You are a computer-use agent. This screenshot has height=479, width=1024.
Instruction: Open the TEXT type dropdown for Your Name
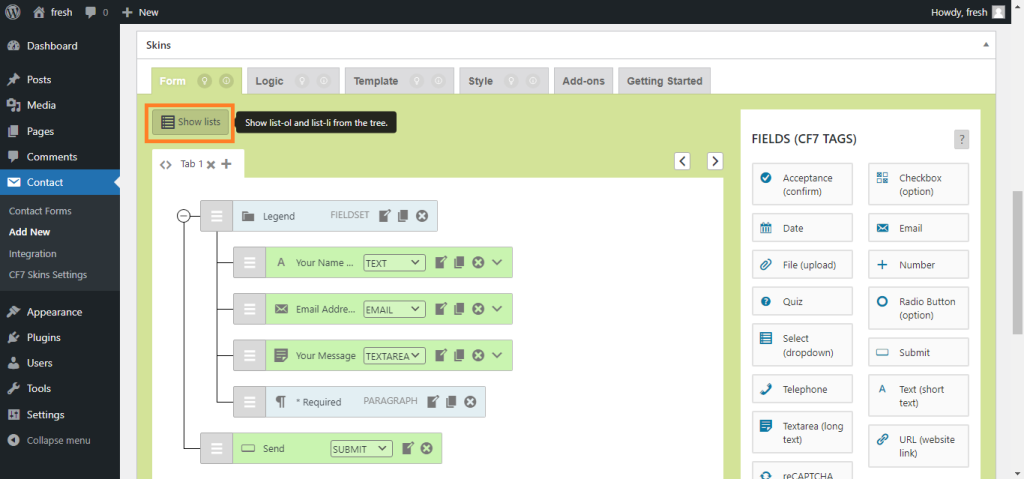tap(394, 263)
